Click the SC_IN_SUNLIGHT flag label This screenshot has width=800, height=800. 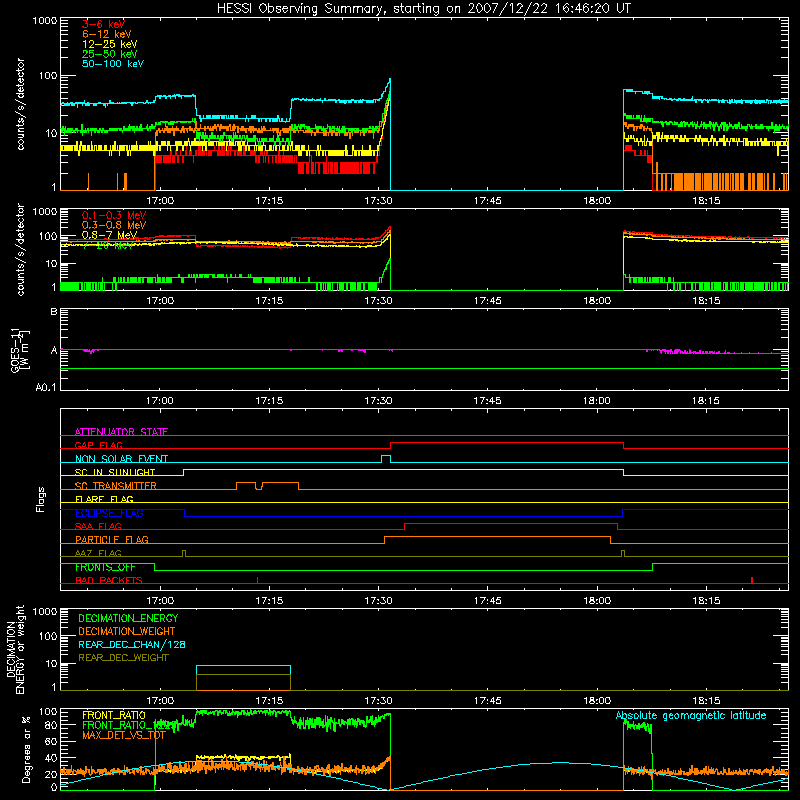pos(115,472)
